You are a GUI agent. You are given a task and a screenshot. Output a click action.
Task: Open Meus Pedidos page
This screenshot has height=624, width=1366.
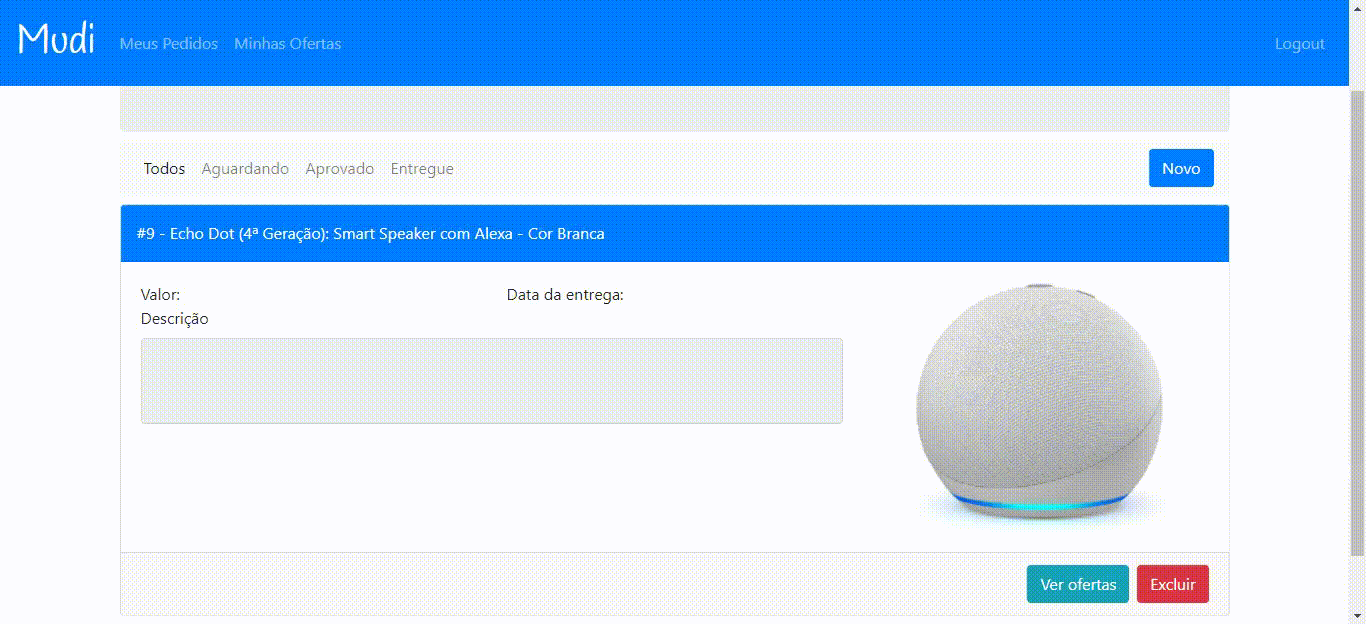(x=169, y=44)
